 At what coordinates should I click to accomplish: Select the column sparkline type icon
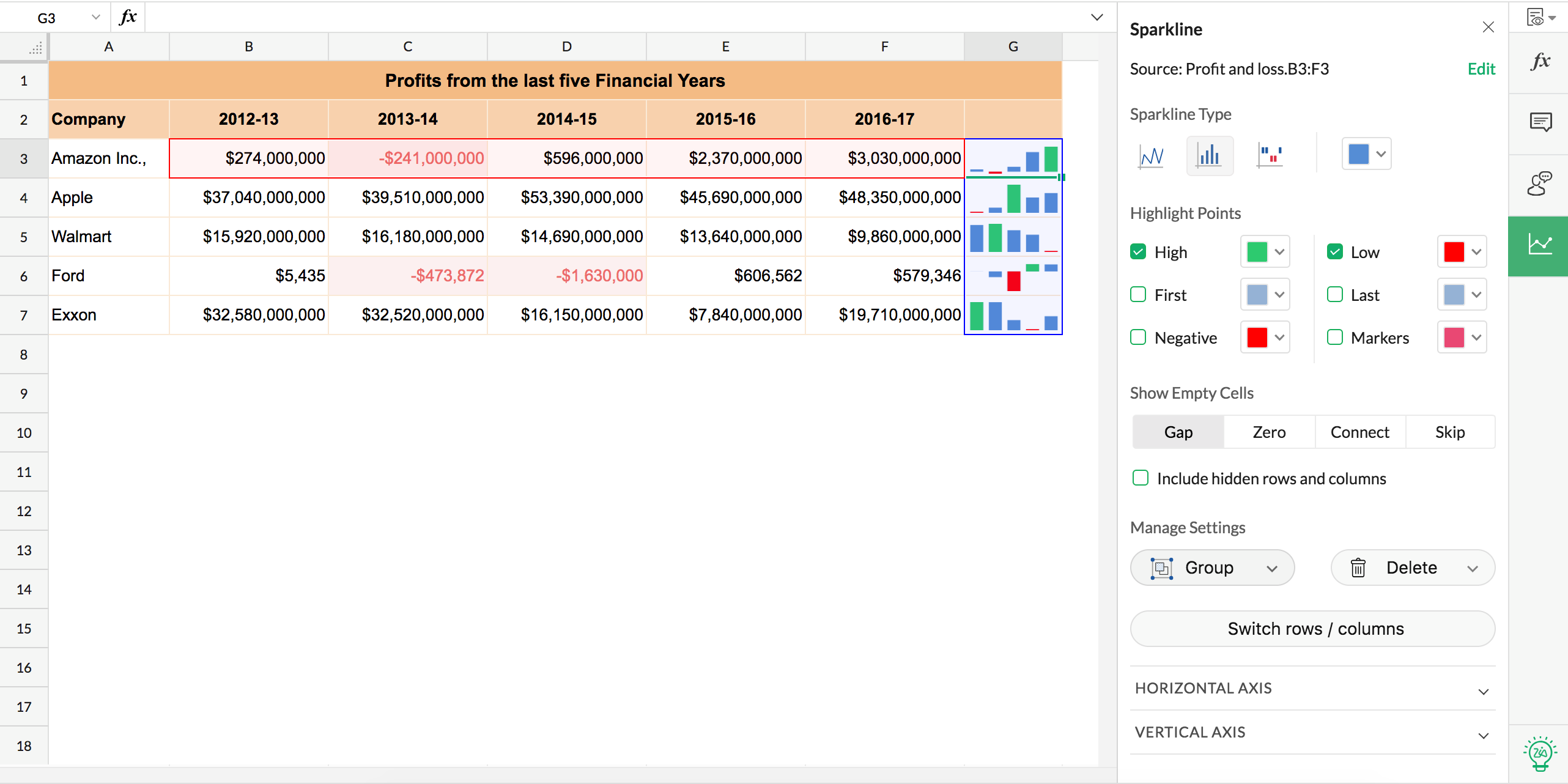(x=1209, y=156)
